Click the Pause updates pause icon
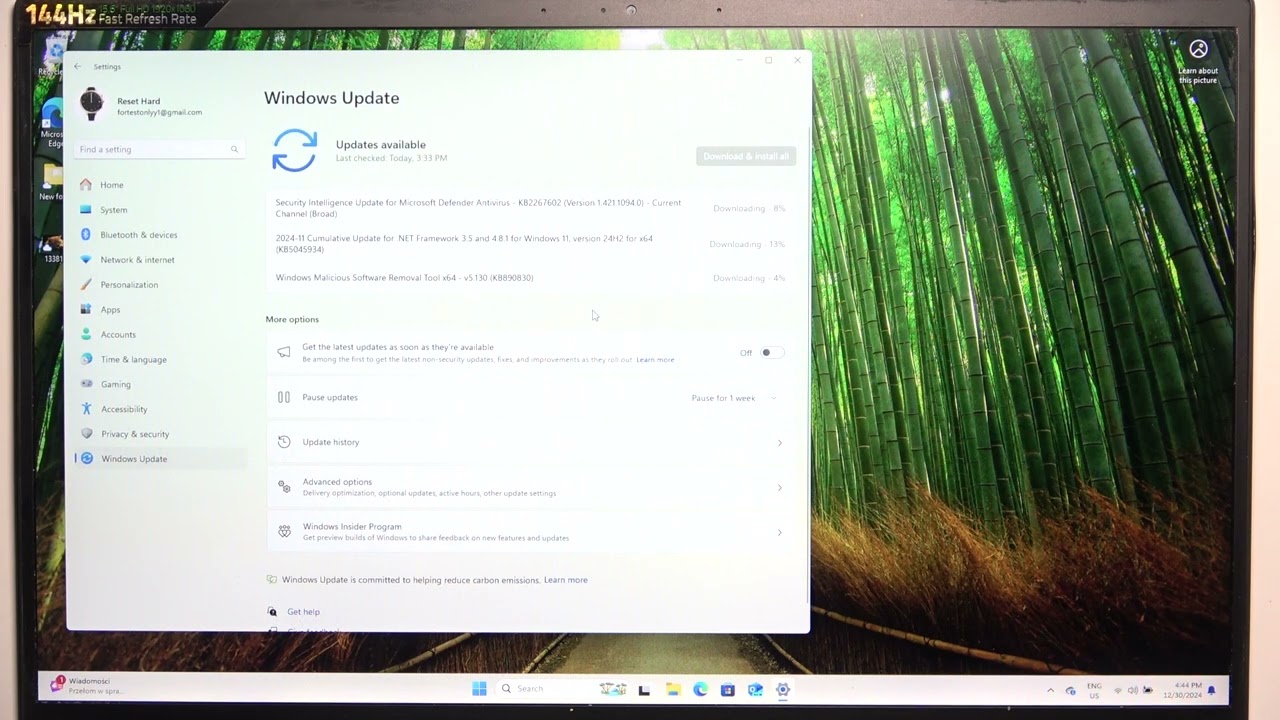 [x=284, y=397]
